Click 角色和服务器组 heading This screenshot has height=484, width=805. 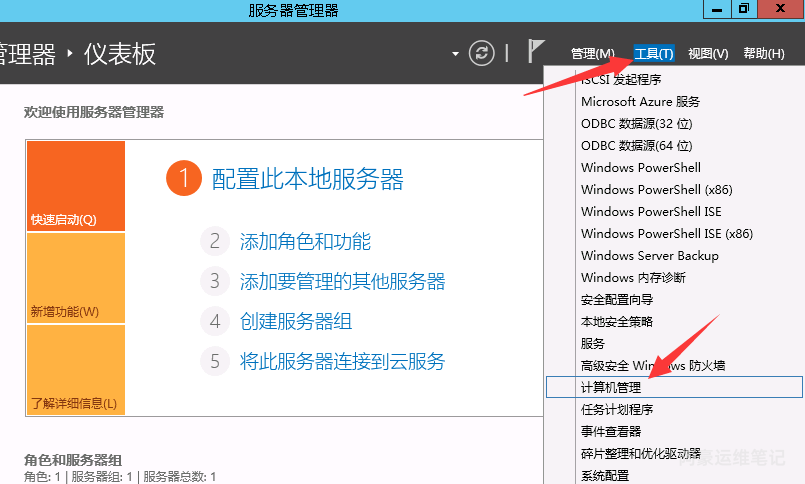(x=73, y=460)
